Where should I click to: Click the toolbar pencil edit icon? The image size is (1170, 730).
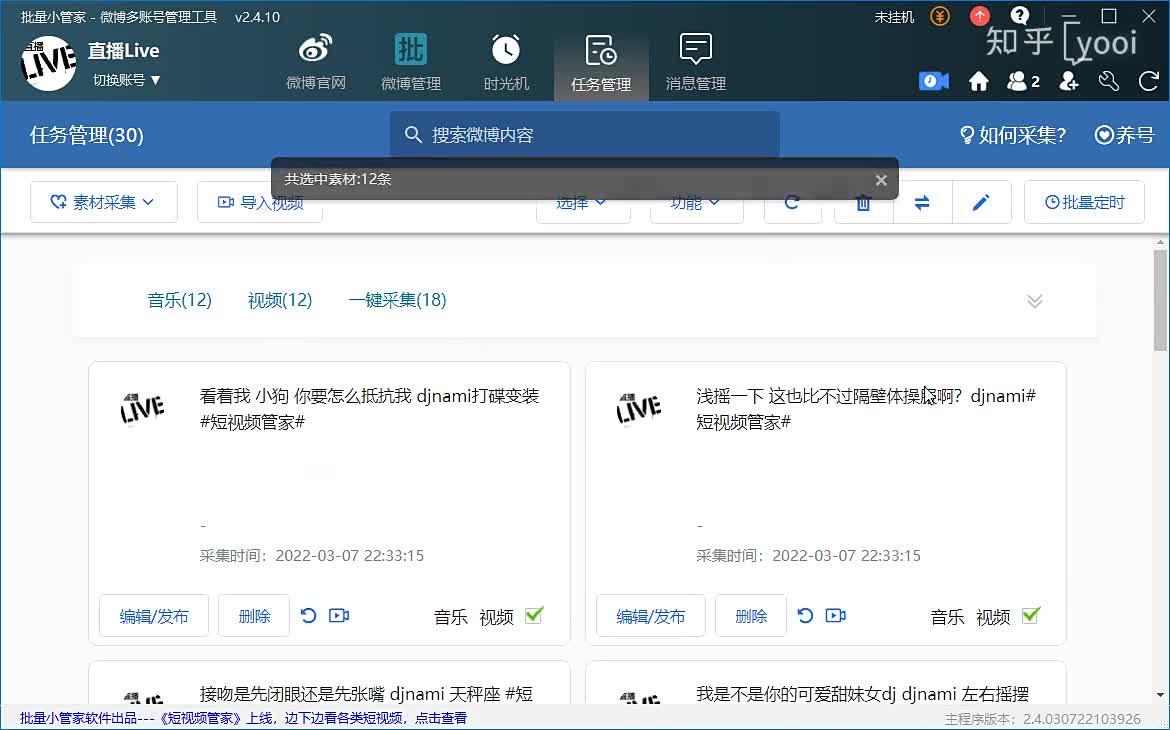[x=981, y=202]
